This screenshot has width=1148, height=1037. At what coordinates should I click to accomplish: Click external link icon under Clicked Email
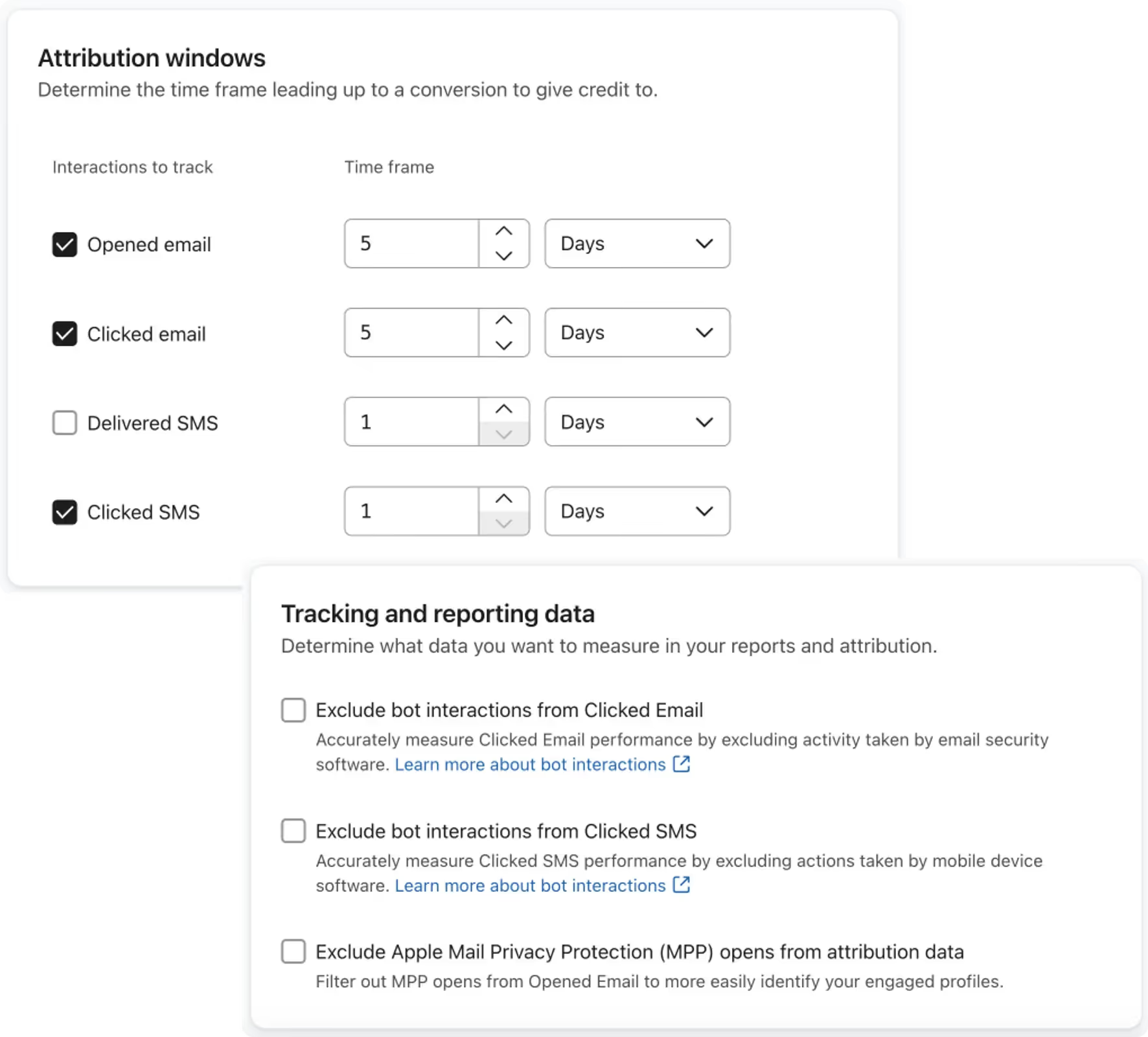pyautogui.click(x=682, y=763)
